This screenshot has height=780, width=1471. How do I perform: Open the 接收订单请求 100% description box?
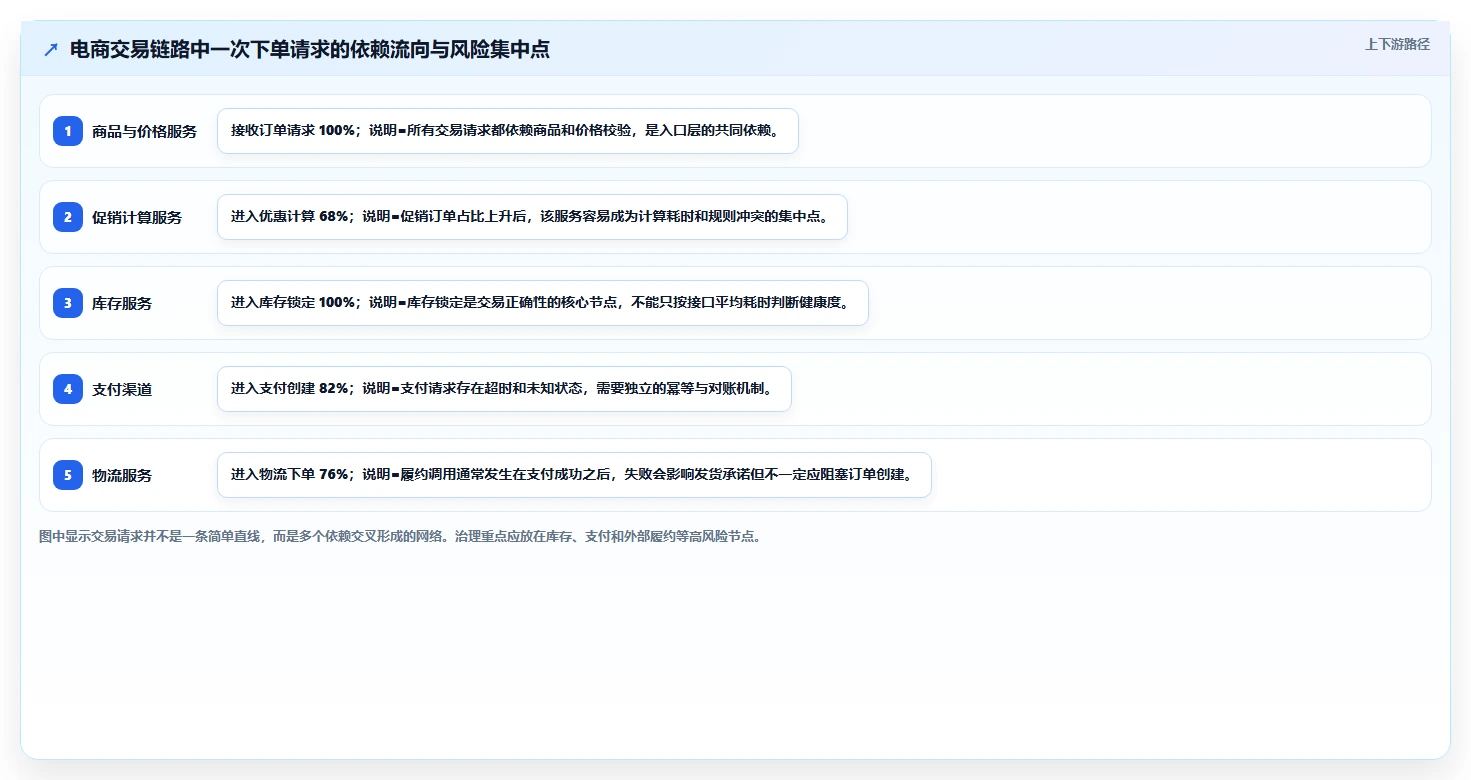pos(508,131)
